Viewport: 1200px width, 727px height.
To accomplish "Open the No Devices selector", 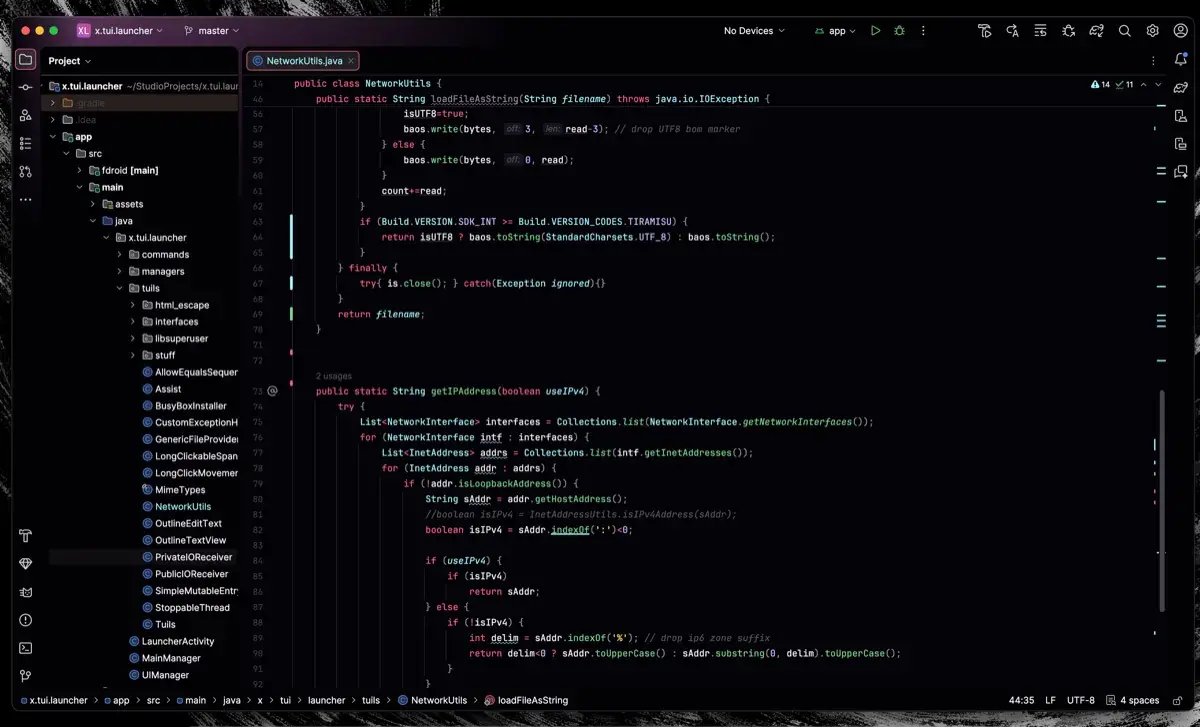I will [x=754, y=31].
